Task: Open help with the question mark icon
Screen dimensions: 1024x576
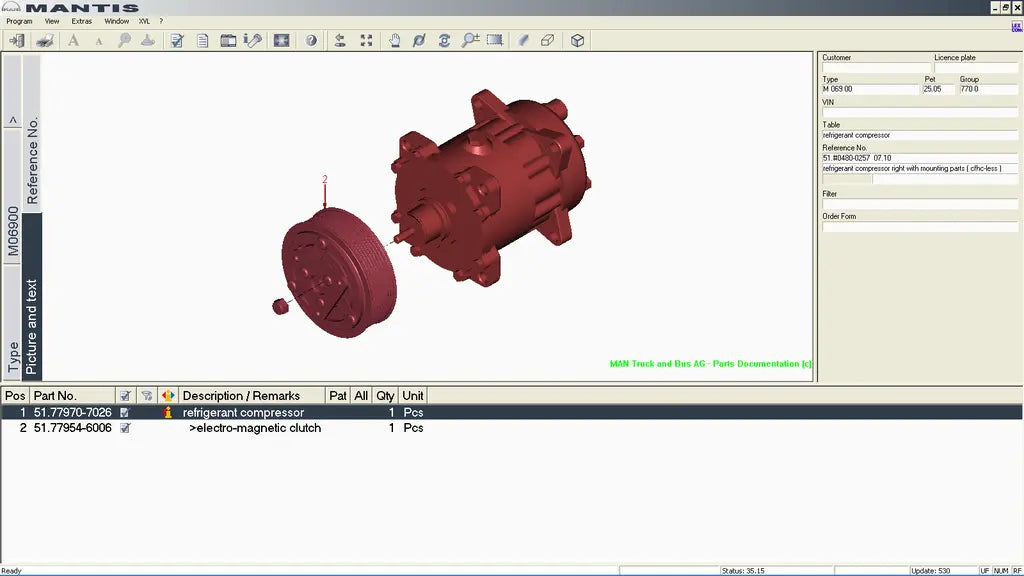Action: click(x=311, y=41)
